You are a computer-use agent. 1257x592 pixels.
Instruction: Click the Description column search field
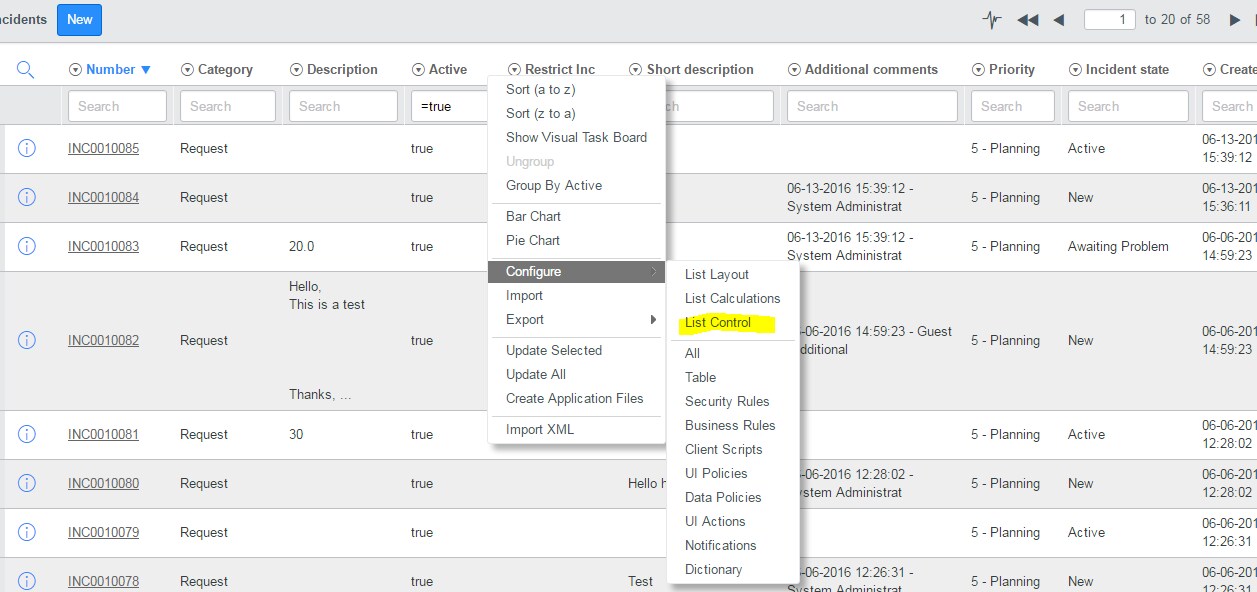(343, 106)
